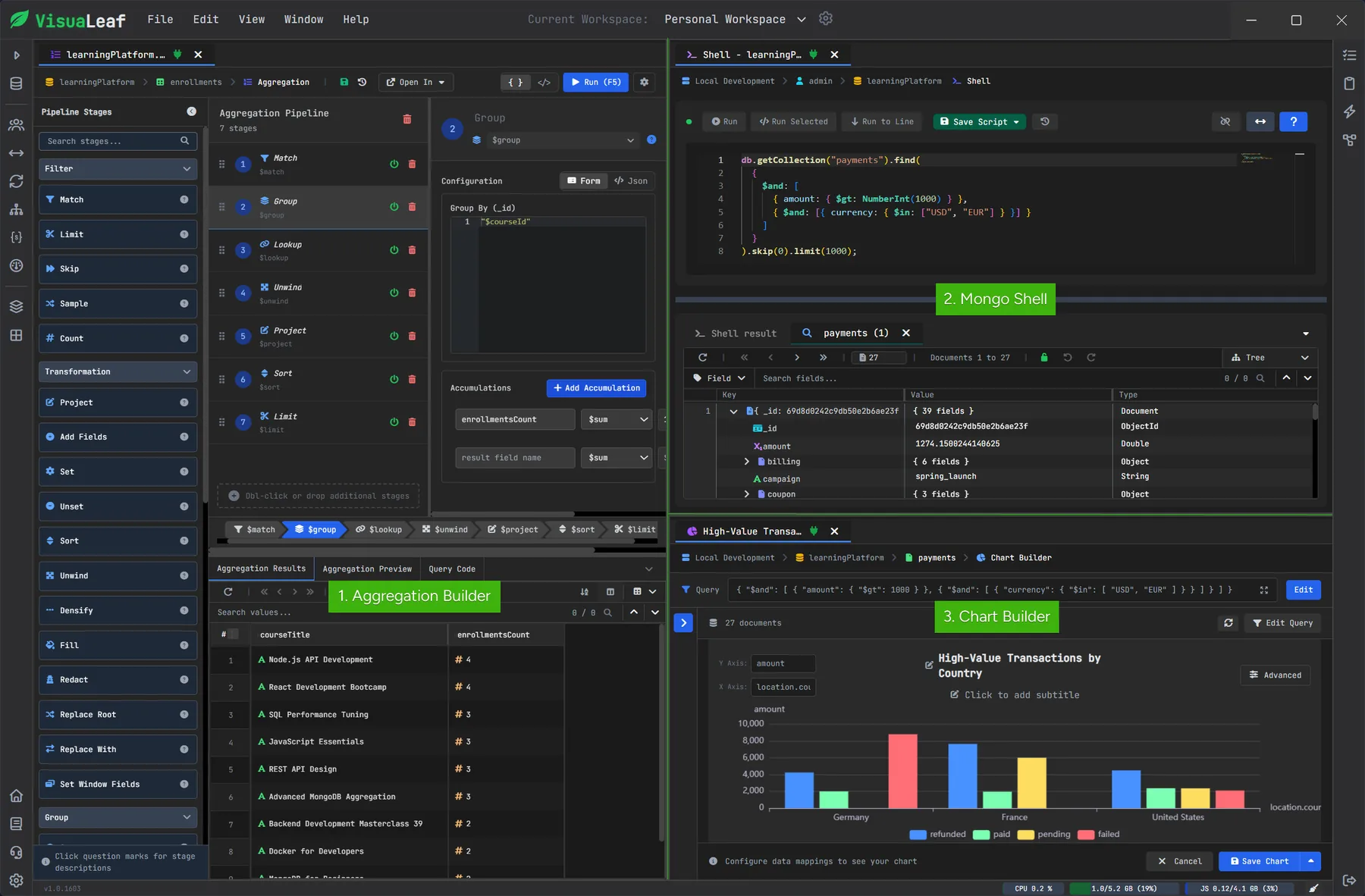This screenshot has height=896, width=1365.
Task: Delete the Lookup stage with its trash icon
Action: (x=412, y=250)
